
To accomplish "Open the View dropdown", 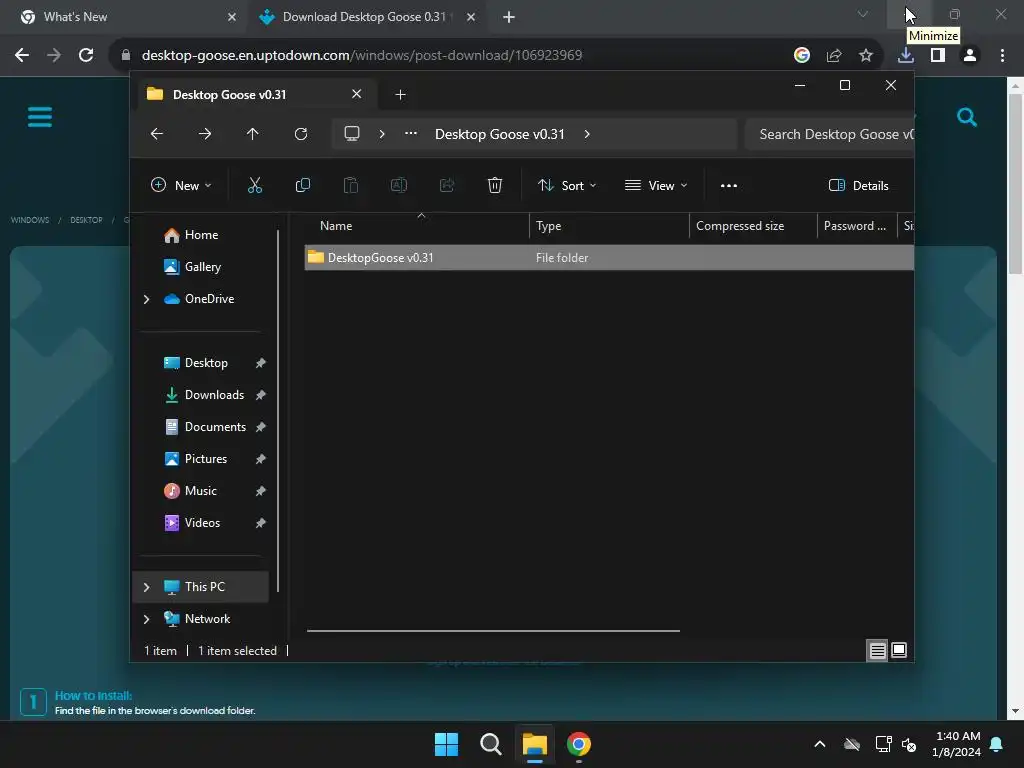I will pyautogui.click(x=656, y=185).
